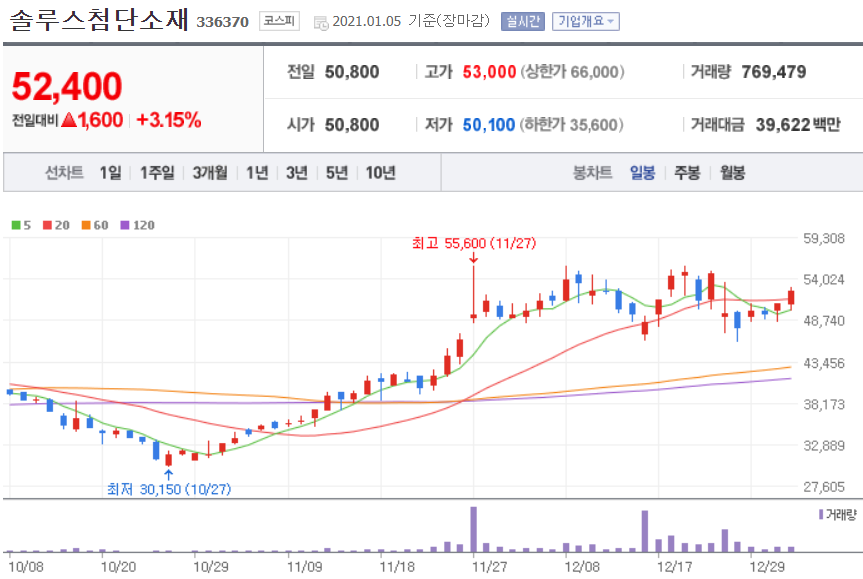This screenshot has width=863, height=579.
Task: Click the 하한가 35,600 text
Action: click(x=571, y=125)
